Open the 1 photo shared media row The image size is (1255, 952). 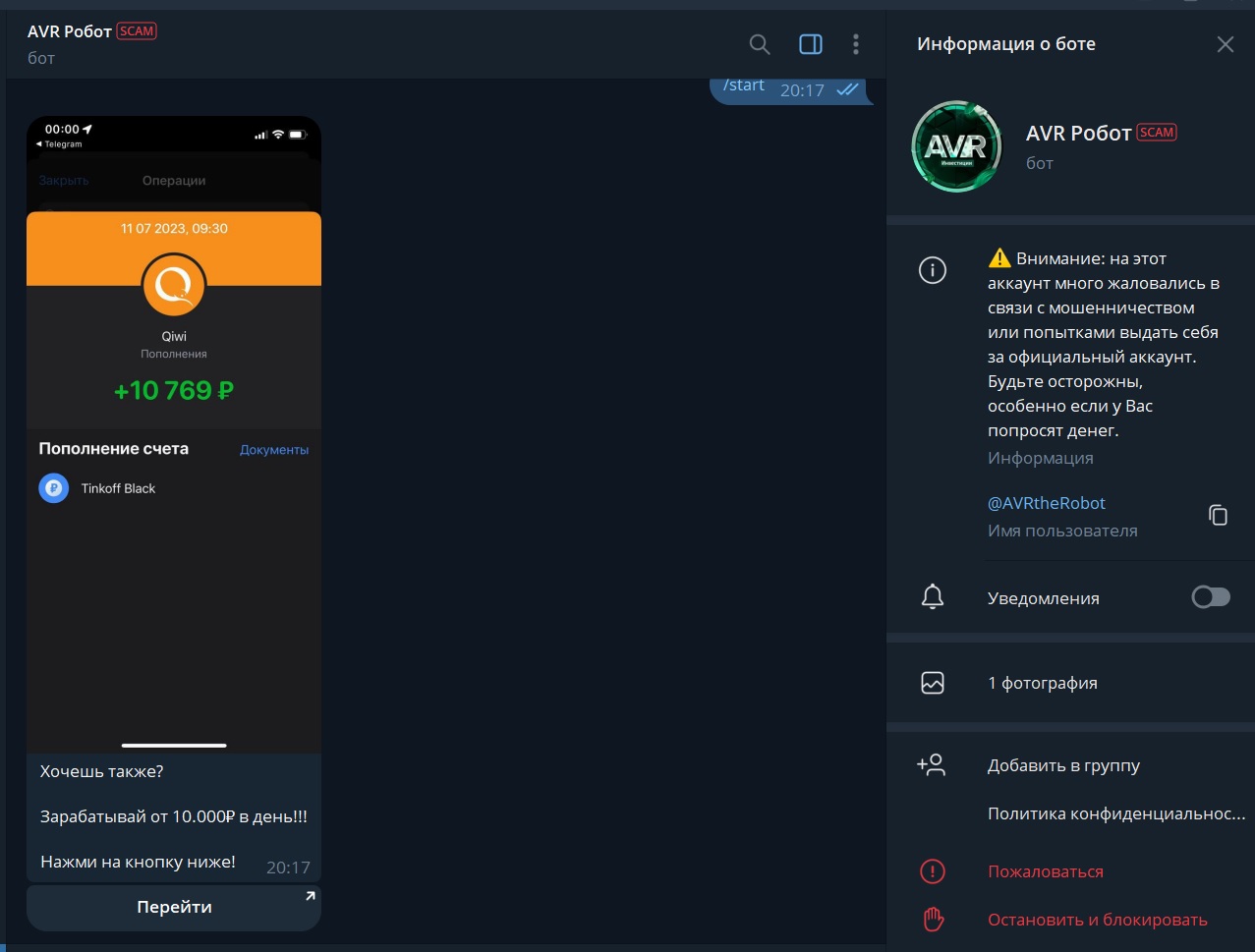coord(1070,683)
